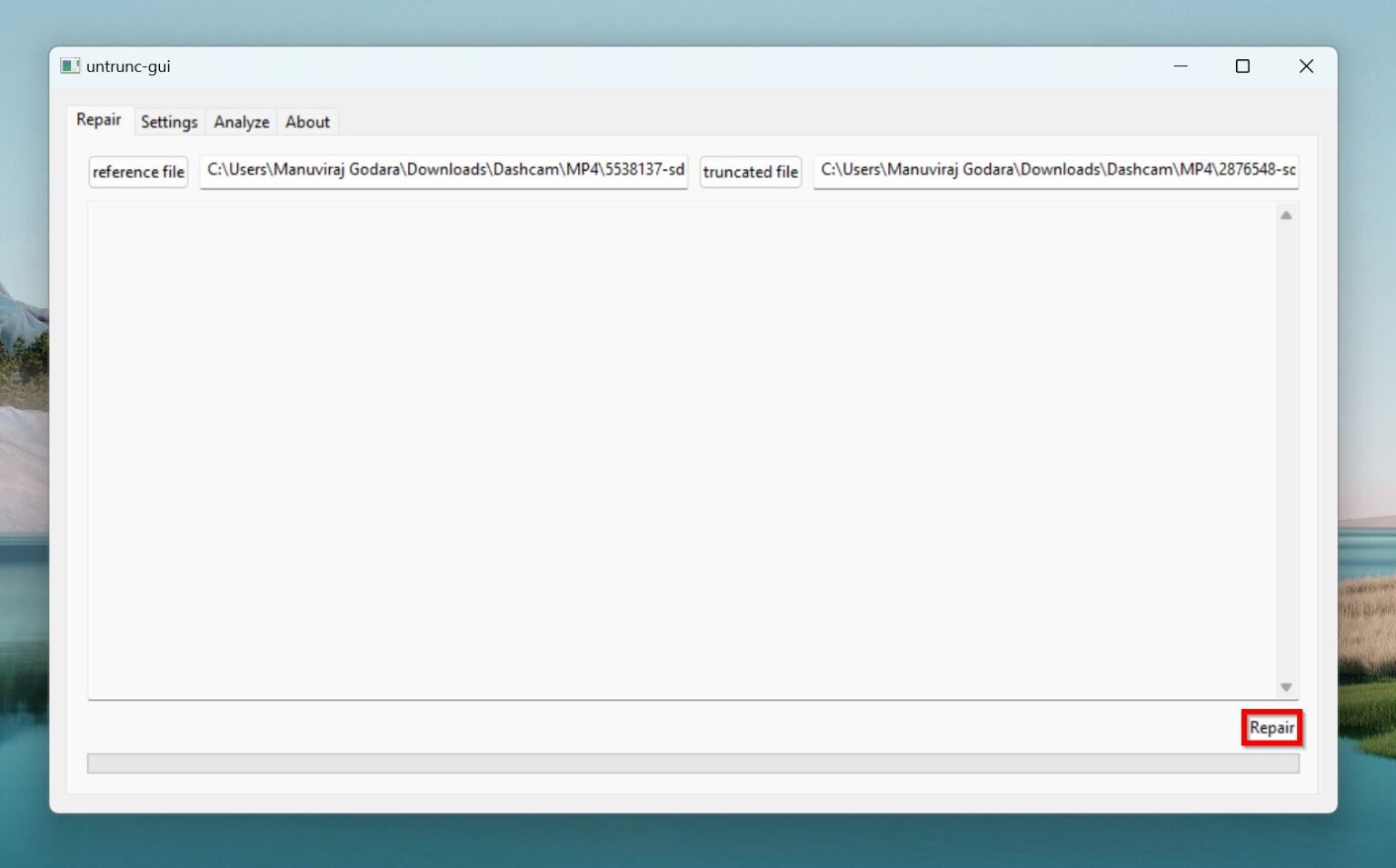Click the untrunc-gui app icon in title bar
The height and width of the screenshot is (868, 1396).
70,66
